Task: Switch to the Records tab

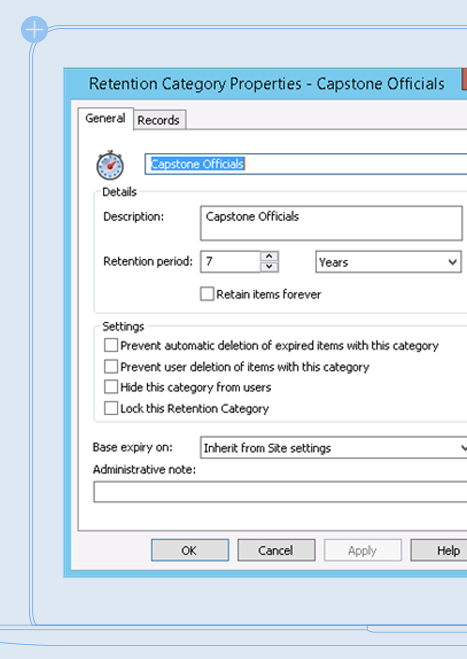Action: (x=159, y=120)
